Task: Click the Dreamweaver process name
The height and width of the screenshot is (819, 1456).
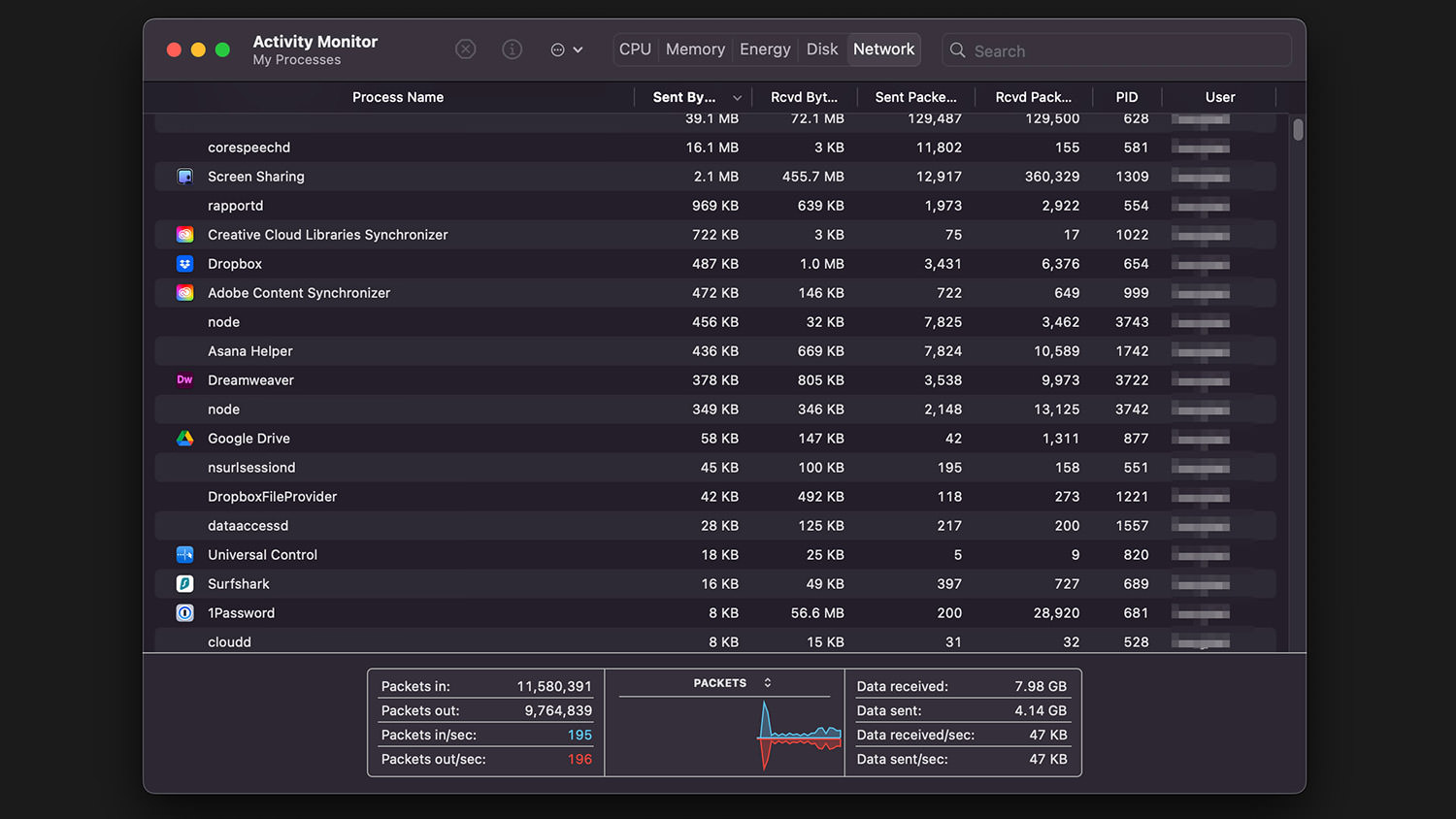Action: coord(250,380)
